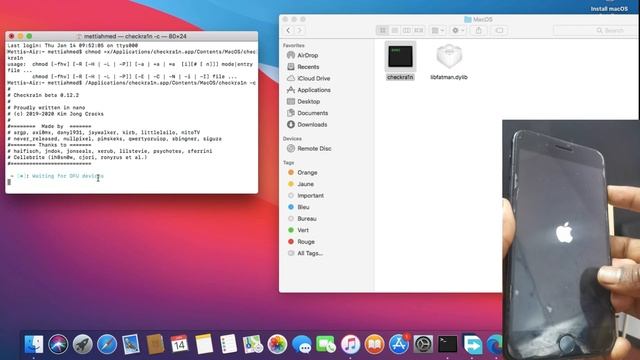Select the libfatman.dylib file
This screenshot has height=360, width=640.
449,62
